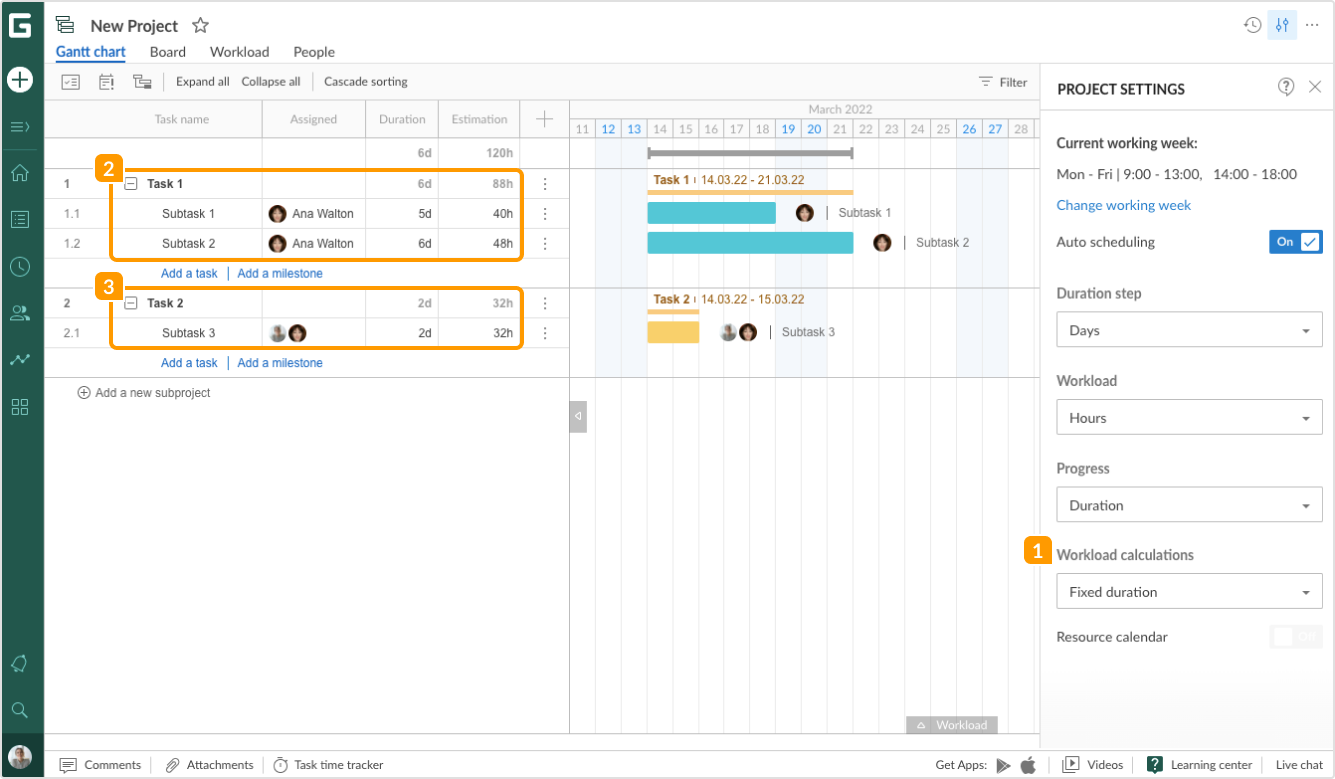Open the Duration step dropdown
The height and width of the screenshot is (779, 1335).
1189,330
